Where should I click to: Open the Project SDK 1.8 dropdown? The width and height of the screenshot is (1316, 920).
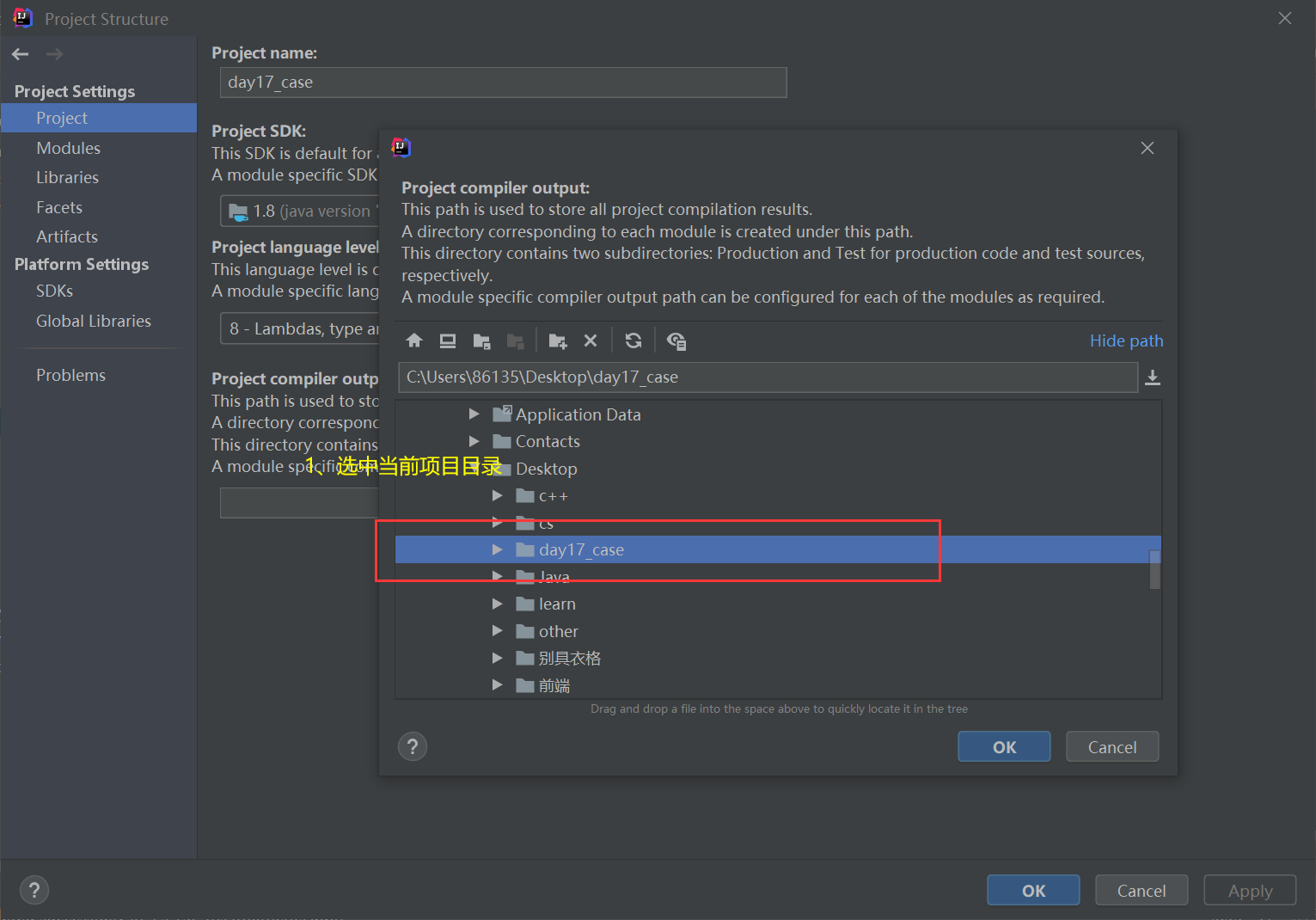click(300, 211)
